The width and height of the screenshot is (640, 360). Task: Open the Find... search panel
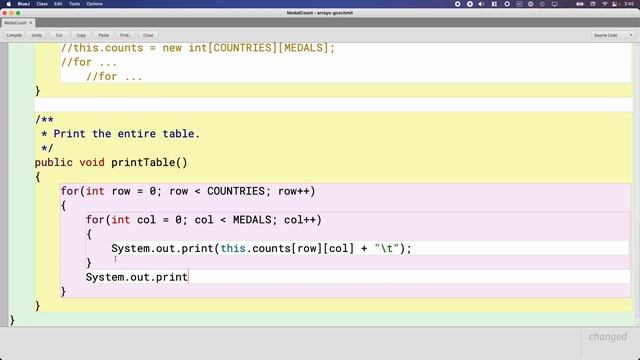[125, 35]
